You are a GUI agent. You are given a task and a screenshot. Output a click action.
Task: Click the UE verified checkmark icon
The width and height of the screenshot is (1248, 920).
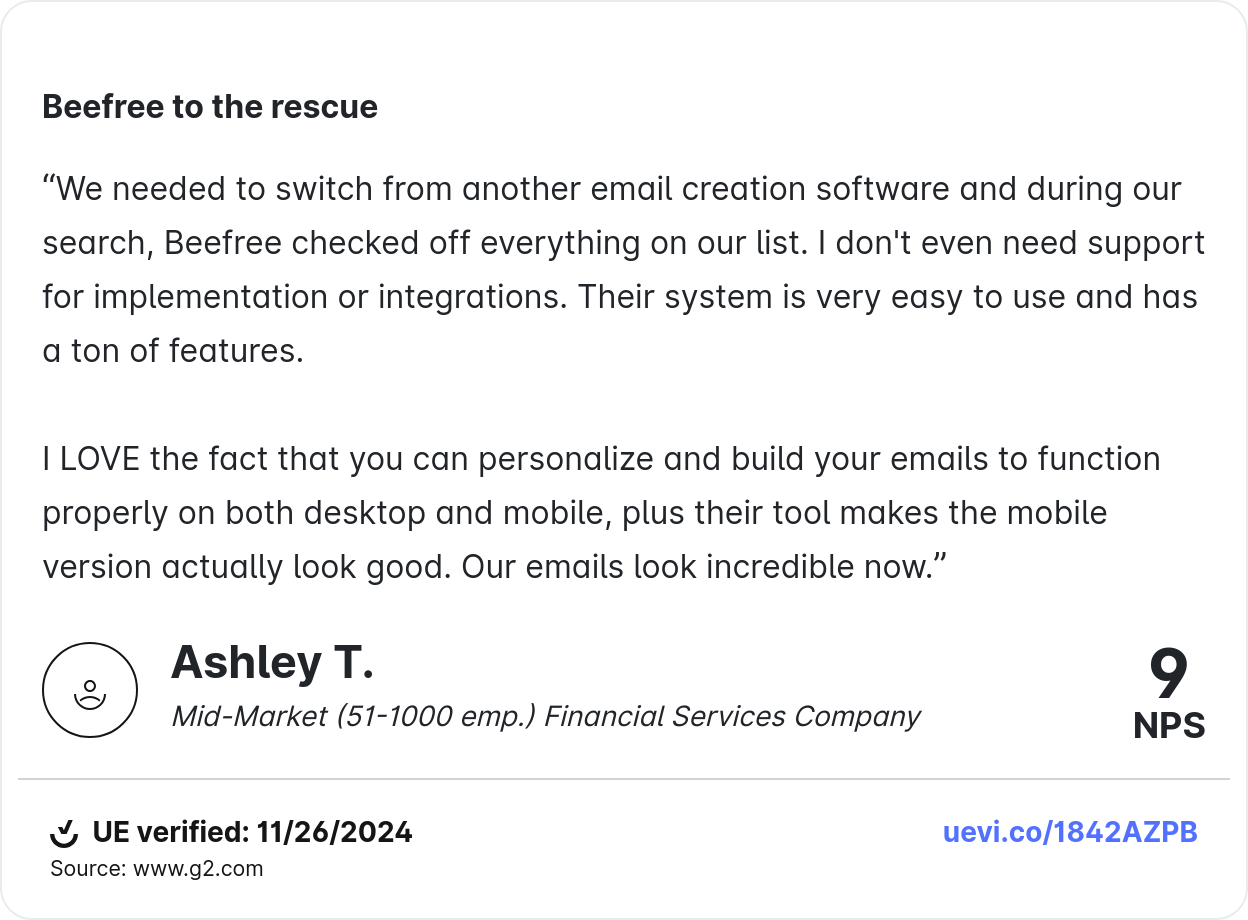pyautogui.click(x=64, y=832)
